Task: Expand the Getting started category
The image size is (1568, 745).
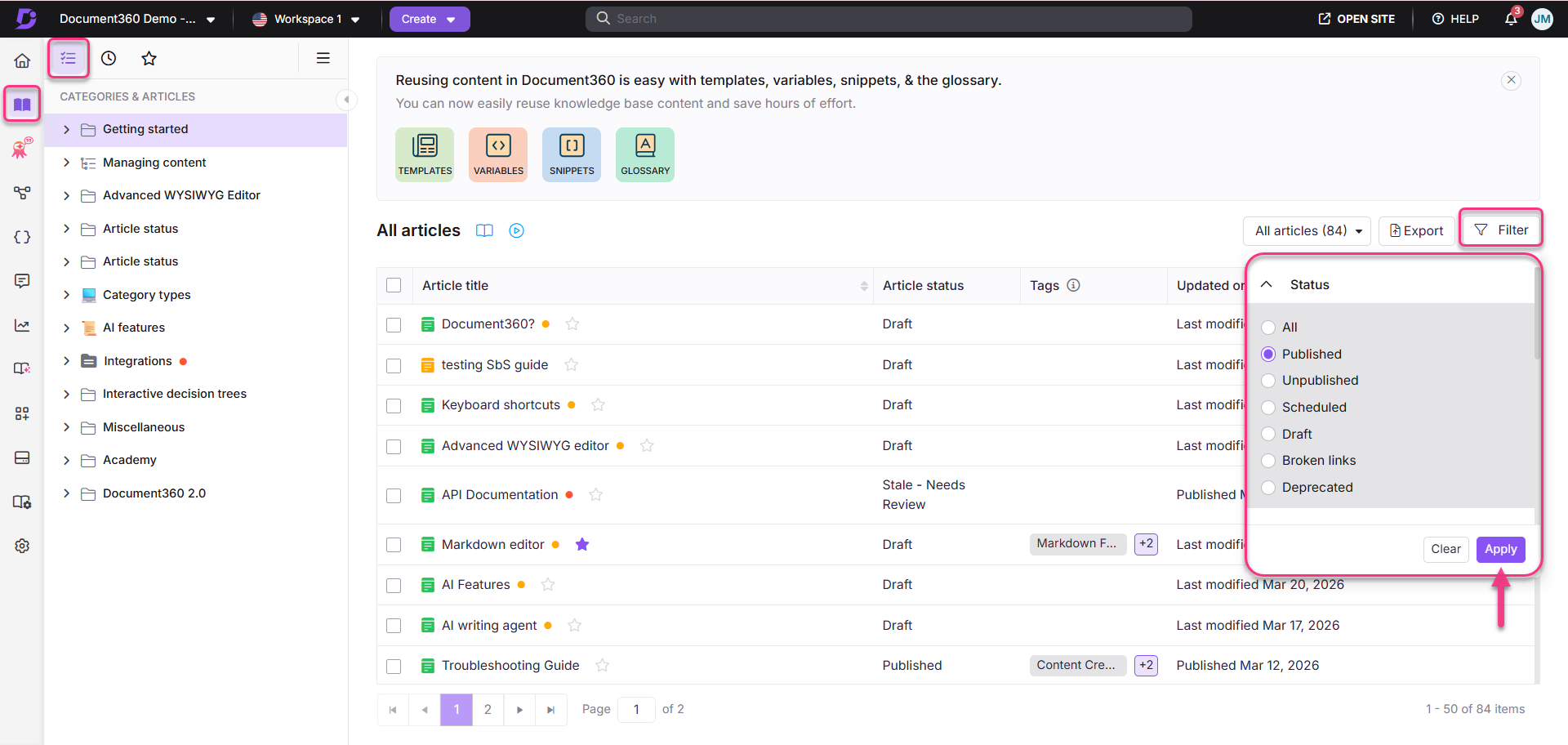Action: coord(66,129)
